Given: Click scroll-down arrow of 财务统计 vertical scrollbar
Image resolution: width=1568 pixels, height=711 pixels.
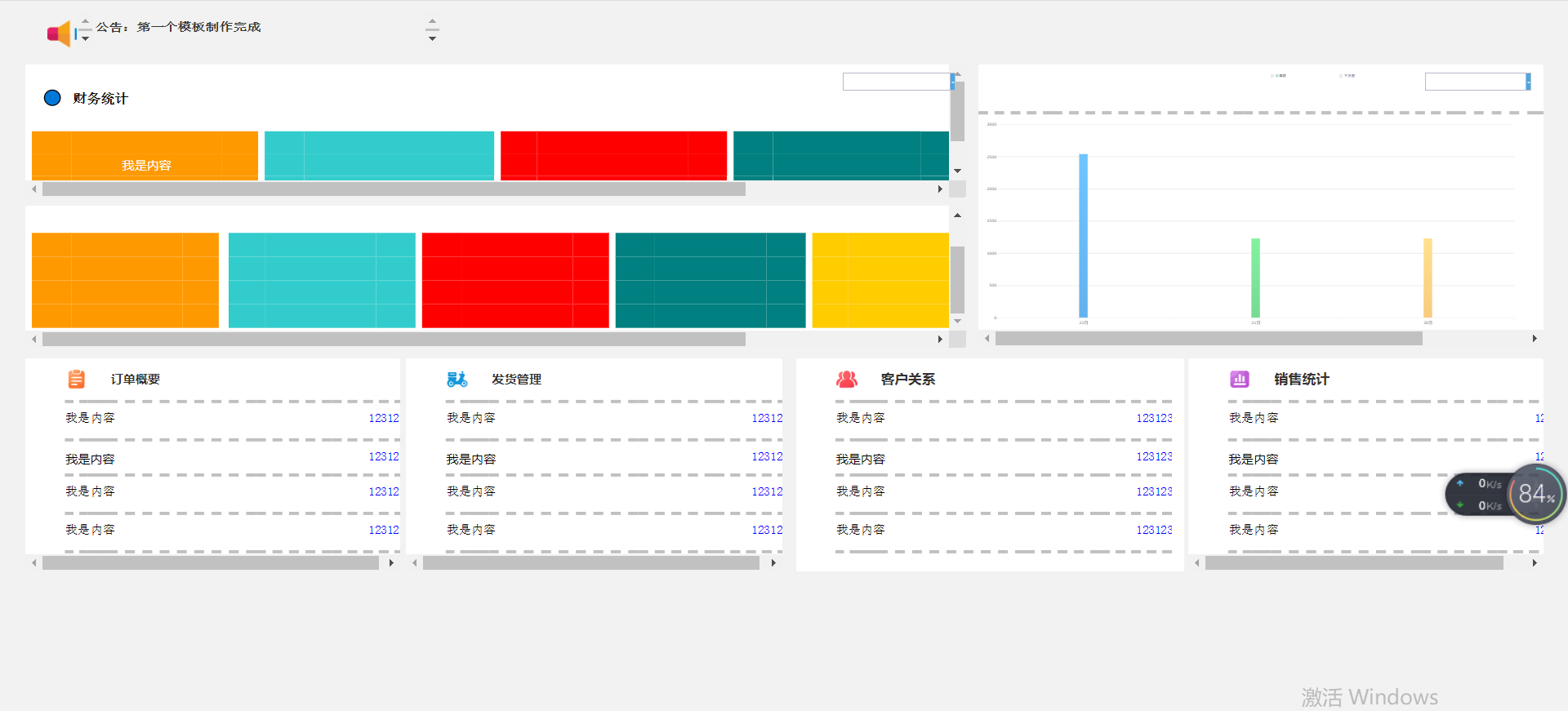Looking at the screenshot, I should click(958, 171).
